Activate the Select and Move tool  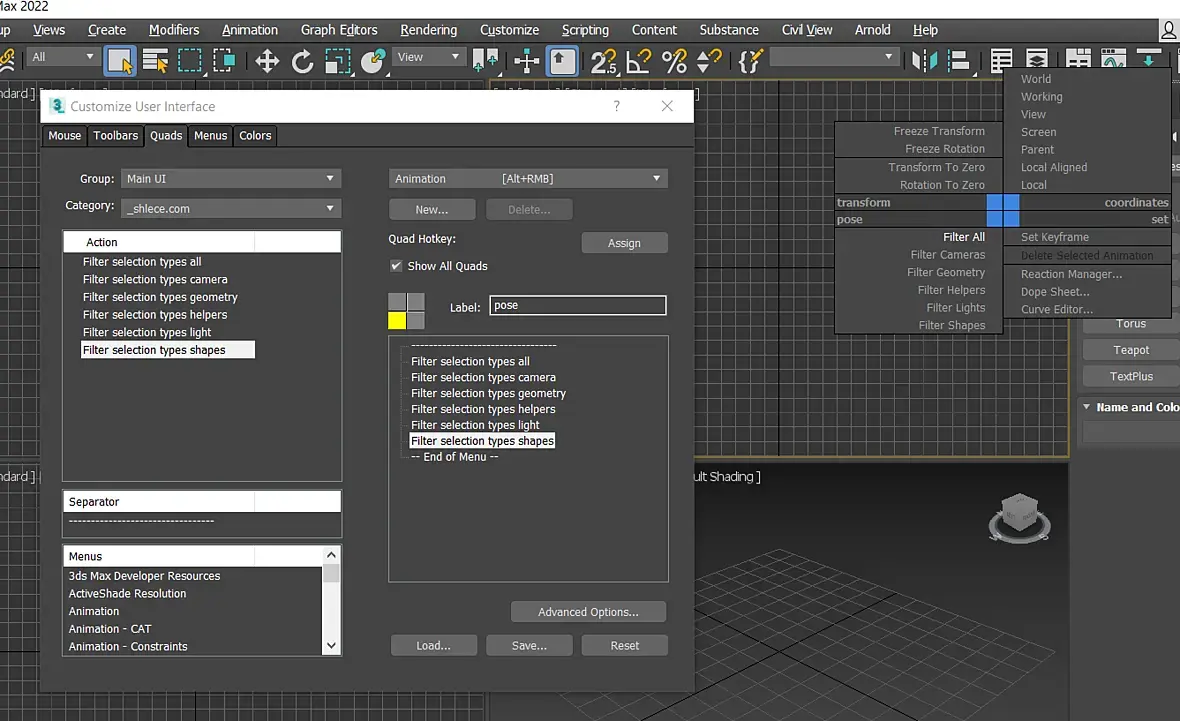267,61
